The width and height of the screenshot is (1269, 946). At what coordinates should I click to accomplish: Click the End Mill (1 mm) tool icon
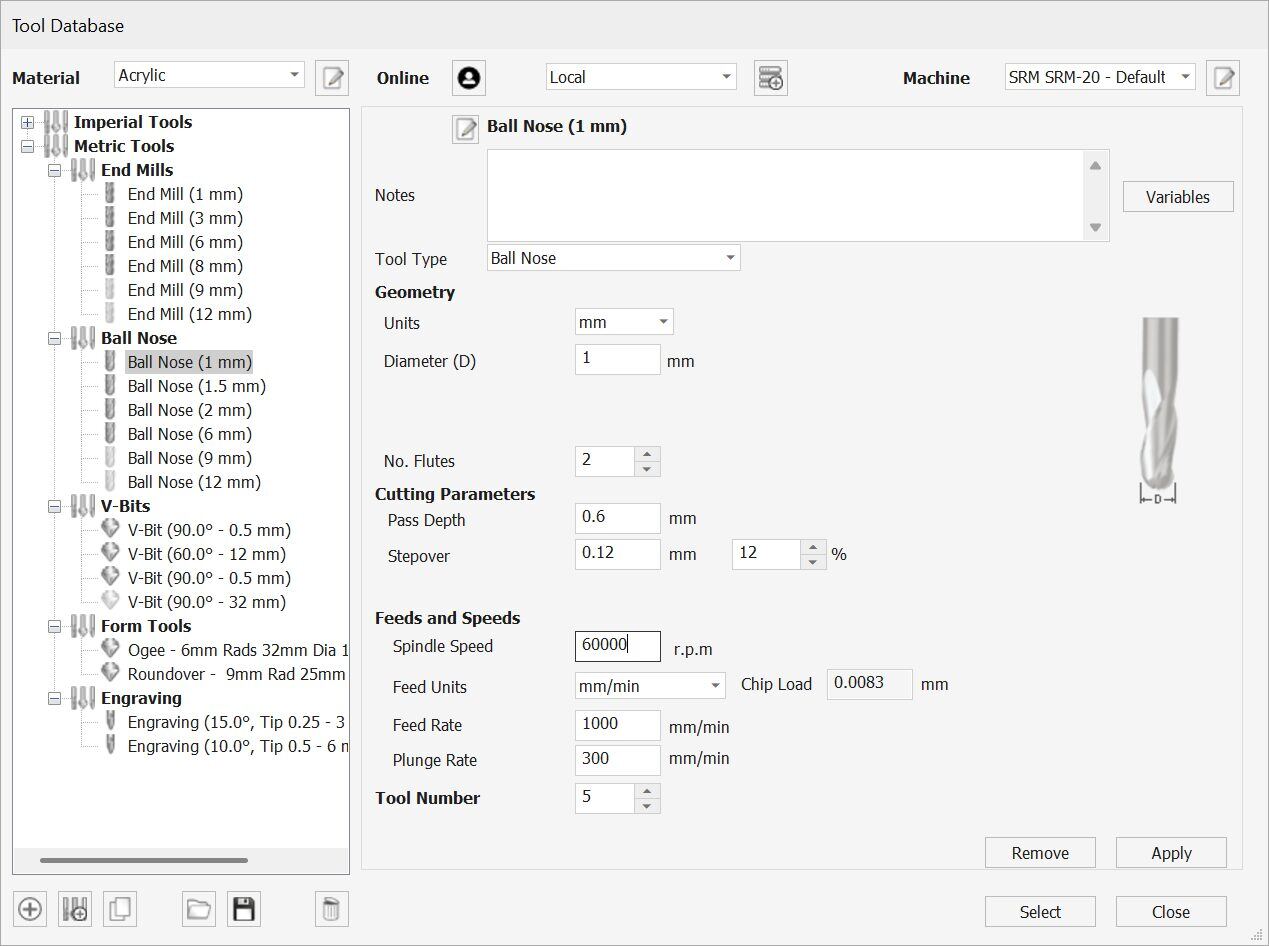tap(110, 194)
